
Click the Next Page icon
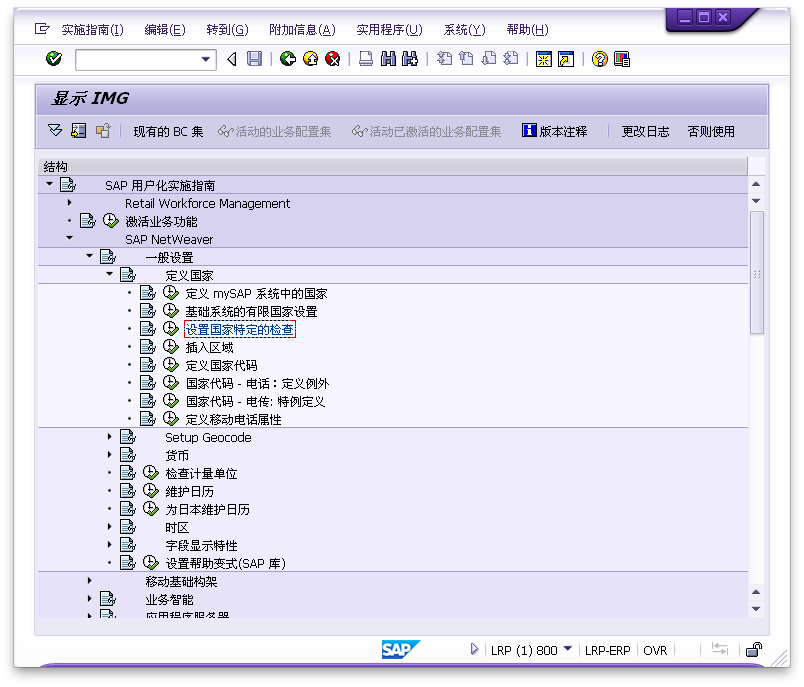coord(489,59)
